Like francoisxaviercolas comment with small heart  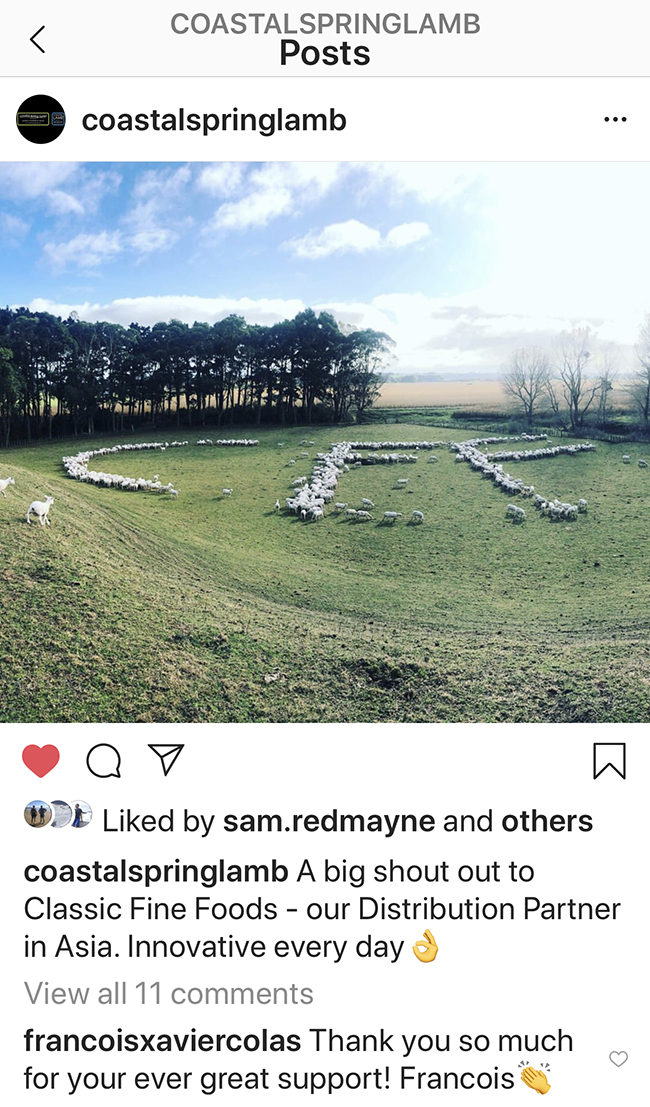coord(618,1058)
